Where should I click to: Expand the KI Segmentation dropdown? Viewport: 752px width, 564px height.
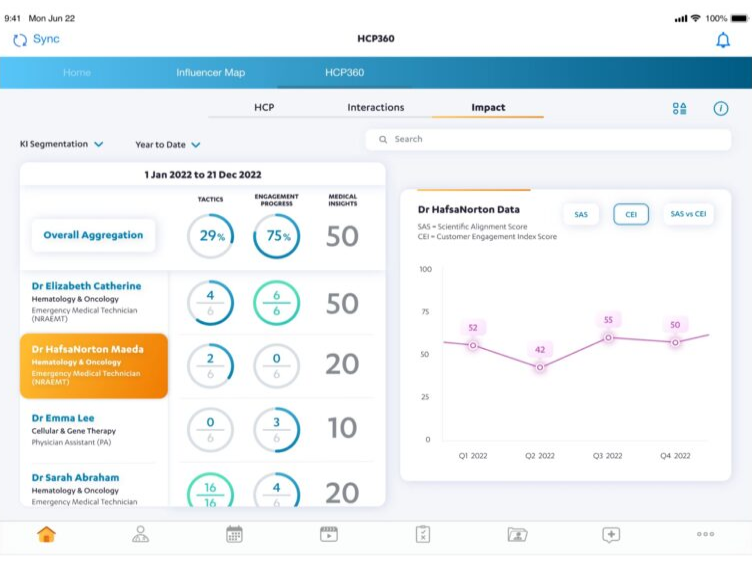pos(62,144)
